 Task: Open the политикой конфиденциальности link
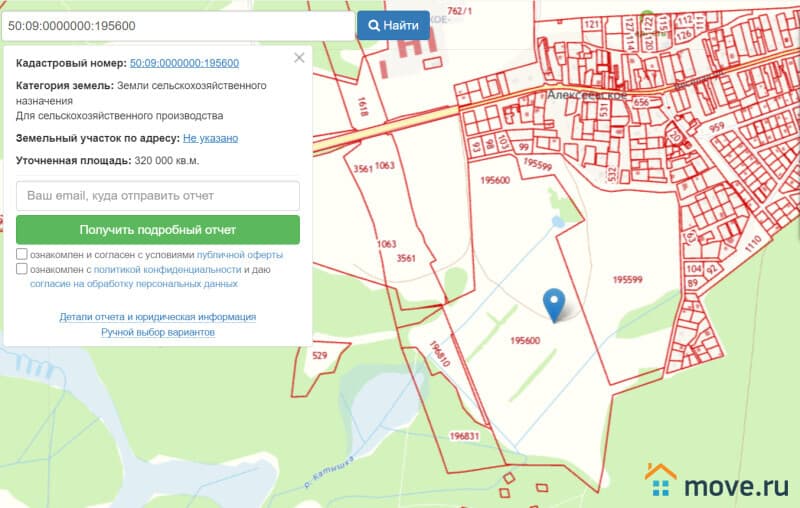pos(167,270)
